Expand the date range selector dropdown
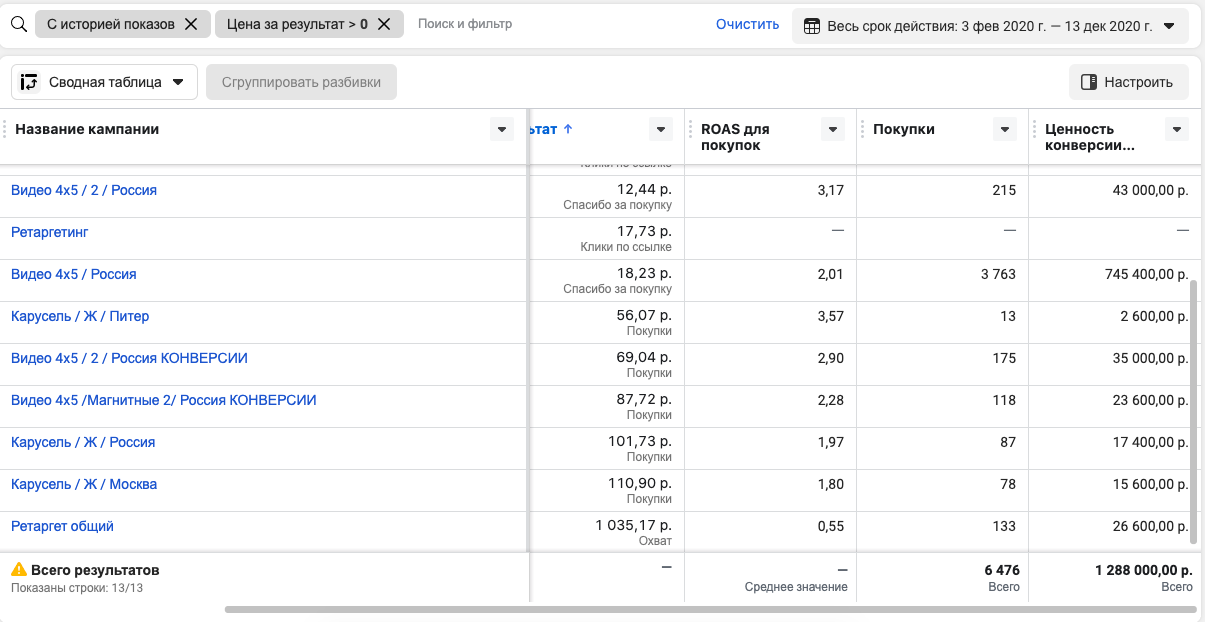 coord(1169,26)
